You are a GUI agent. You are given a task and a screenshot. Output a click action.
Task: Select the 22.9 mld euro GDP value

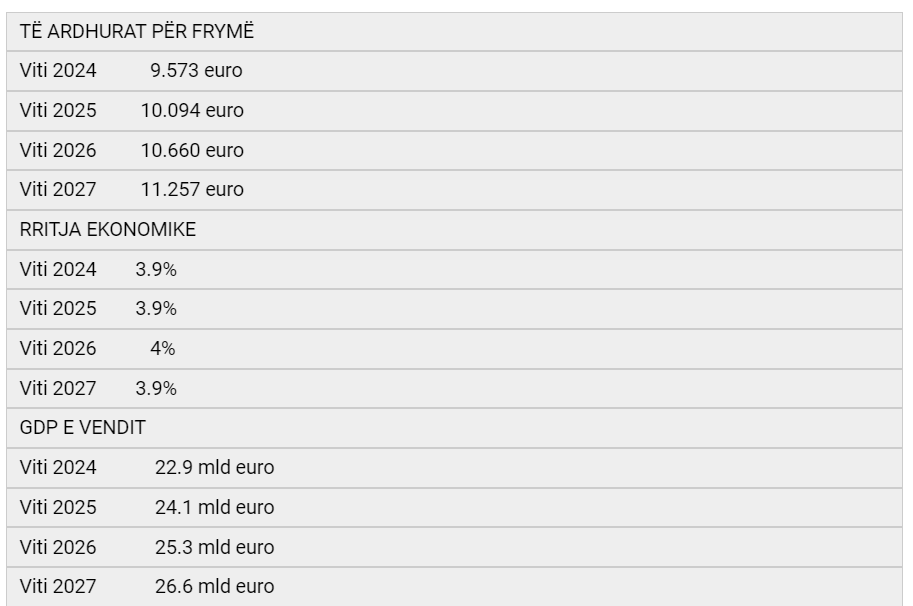[x=214, y=467]
